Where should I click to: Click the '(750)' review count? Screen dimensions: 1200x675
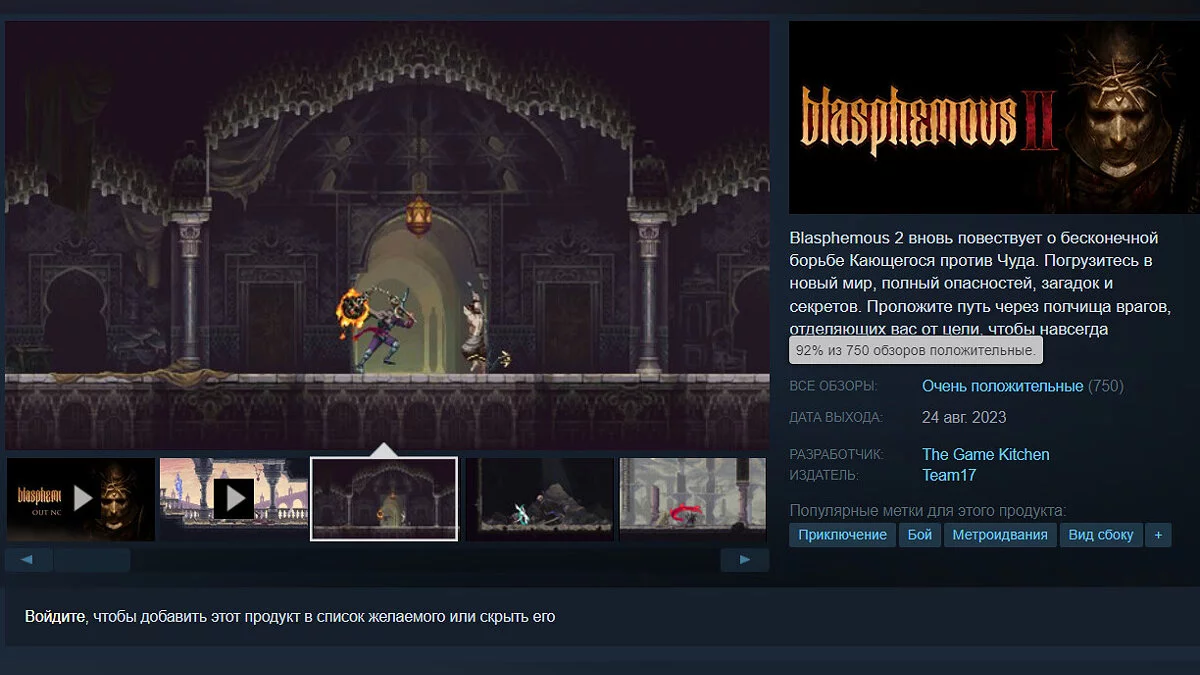[1105, 386]
